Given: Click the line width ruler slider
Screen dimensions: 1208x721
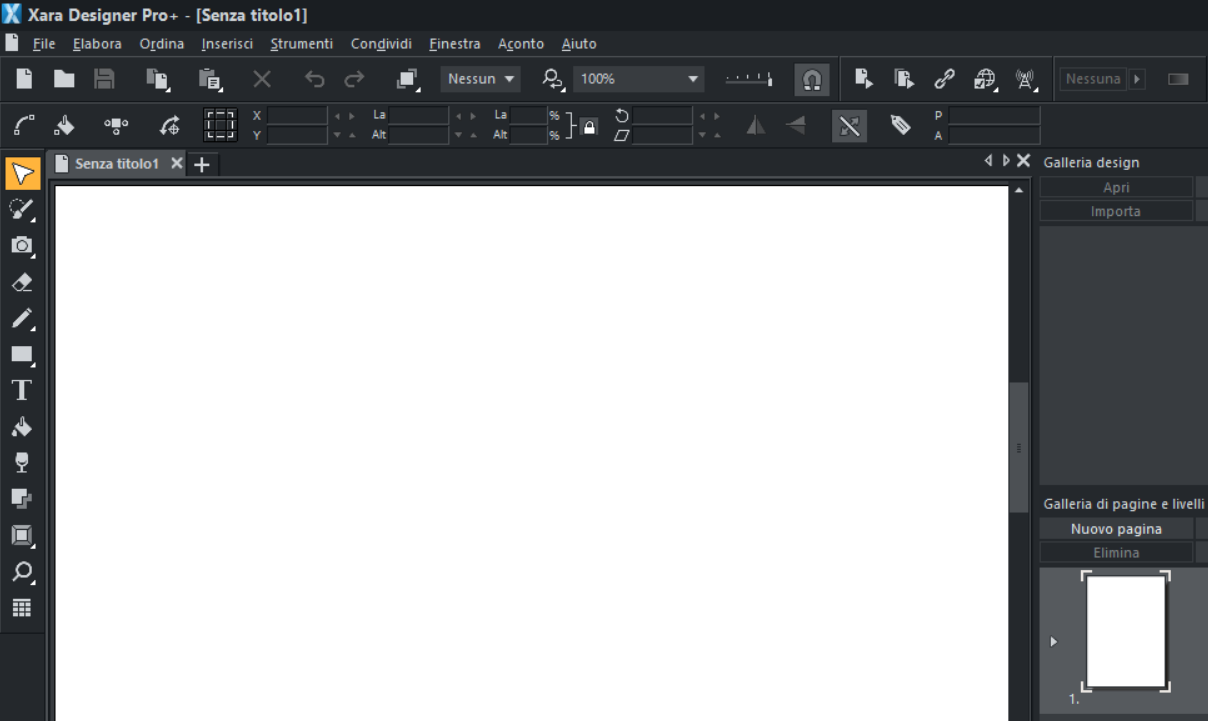Looking at the screenshot, I should click(x=749, y=79).
